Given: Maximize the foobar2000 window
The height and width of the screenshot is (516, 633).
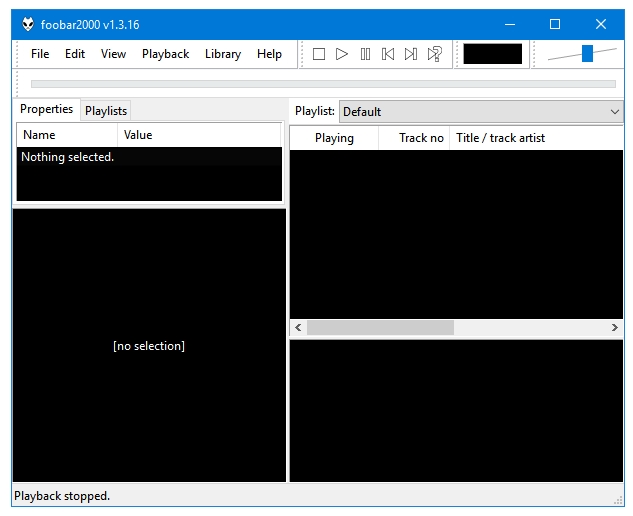Looking at the screenshot, I should click(x=555, y=24).
